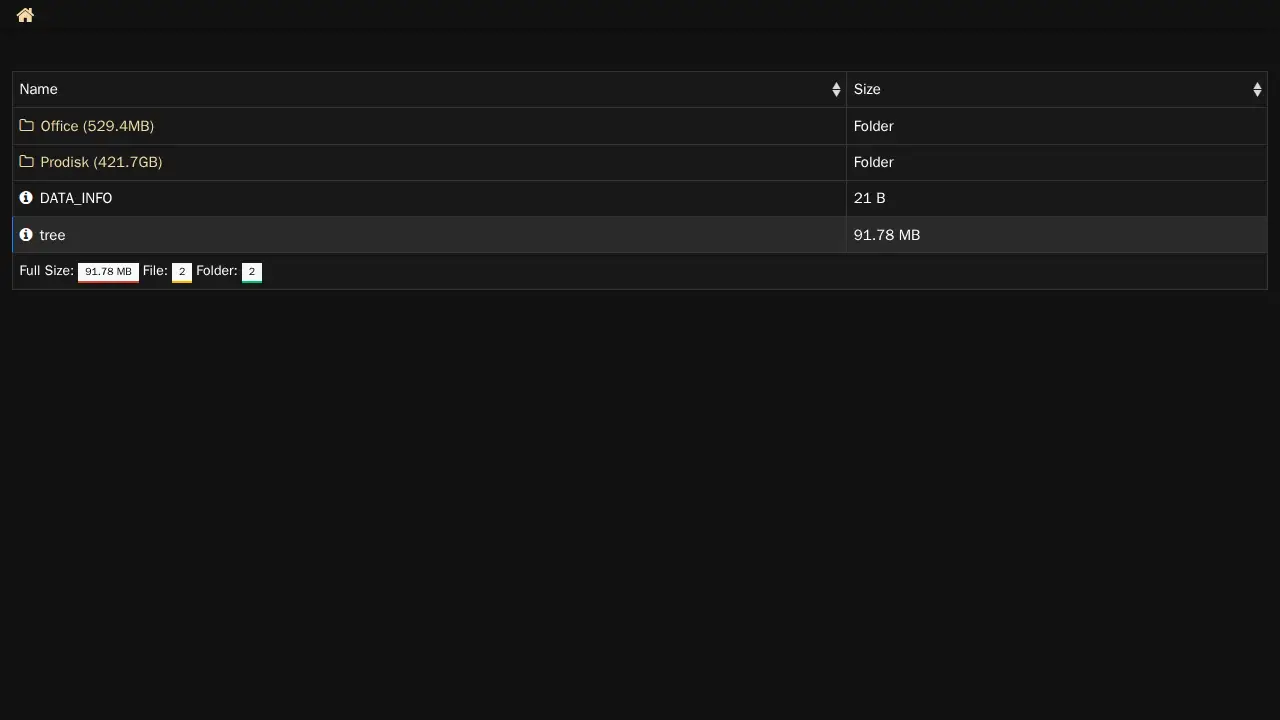Click the folder icon beside Prodisk

(27, 162)
